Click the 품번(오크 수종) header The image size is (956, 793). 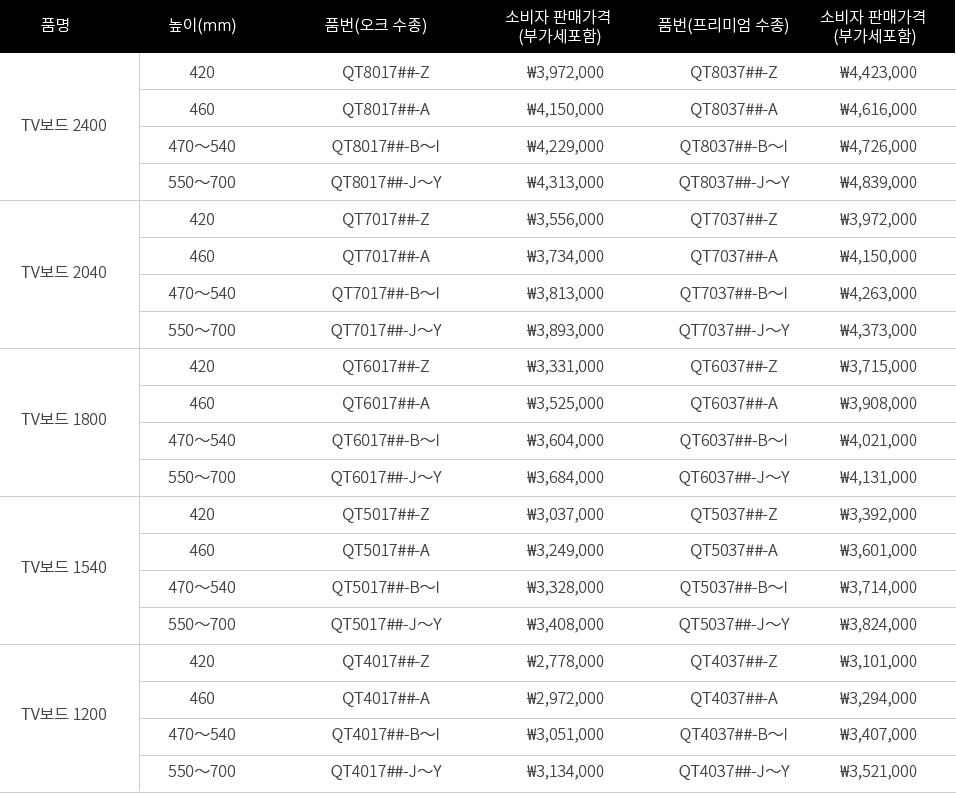click(x=376, y=25)
